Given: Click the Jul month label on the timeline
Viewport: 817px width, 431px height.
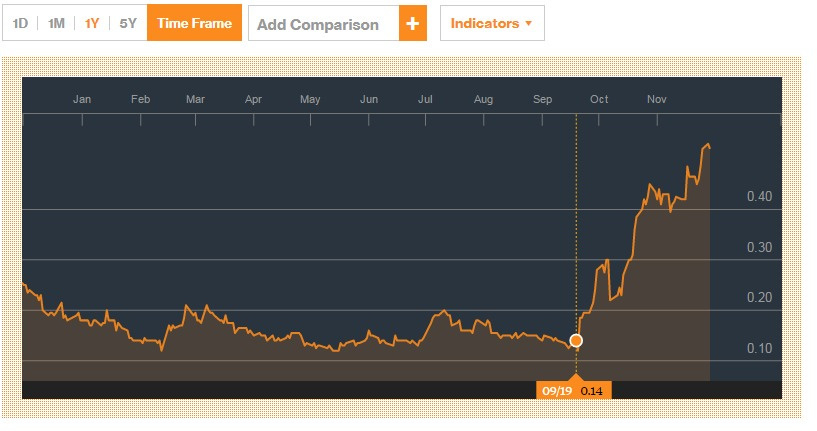Looking at the screenshot, I should pos(425,99).
